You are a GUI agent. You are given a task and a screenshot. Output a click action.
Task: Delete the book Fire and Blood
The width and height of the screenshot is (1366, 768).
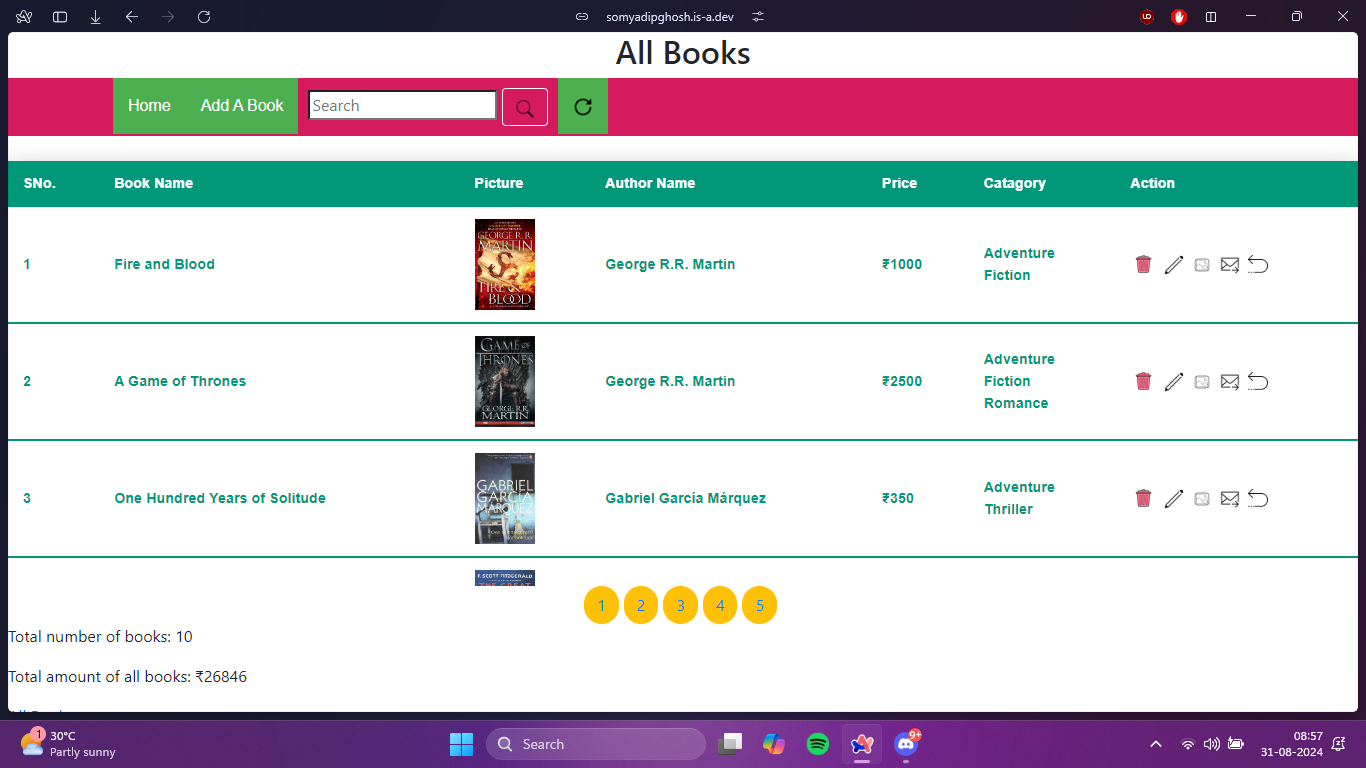[x=1142, y=264]
